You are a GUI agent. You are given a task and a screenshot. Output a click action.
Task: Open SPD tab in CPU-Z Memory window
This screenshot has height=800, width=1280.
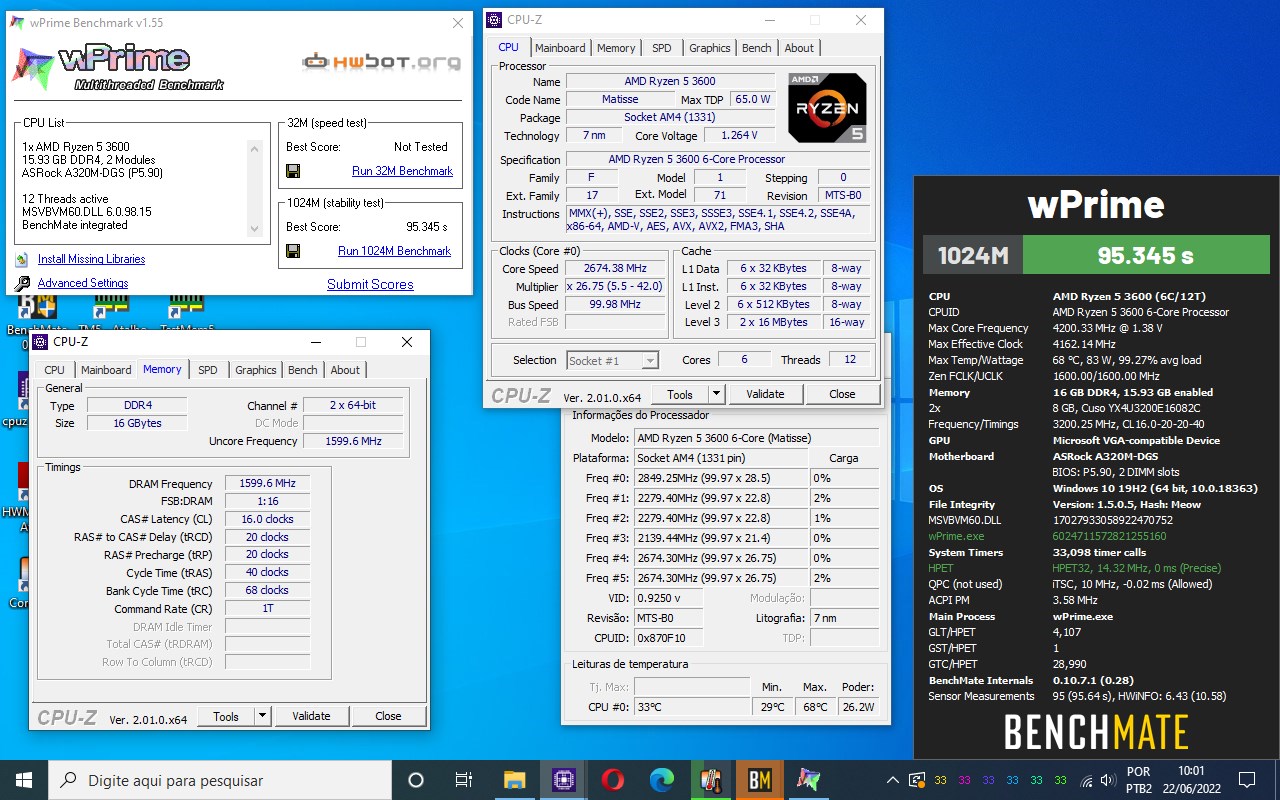(x=208, y=370)
